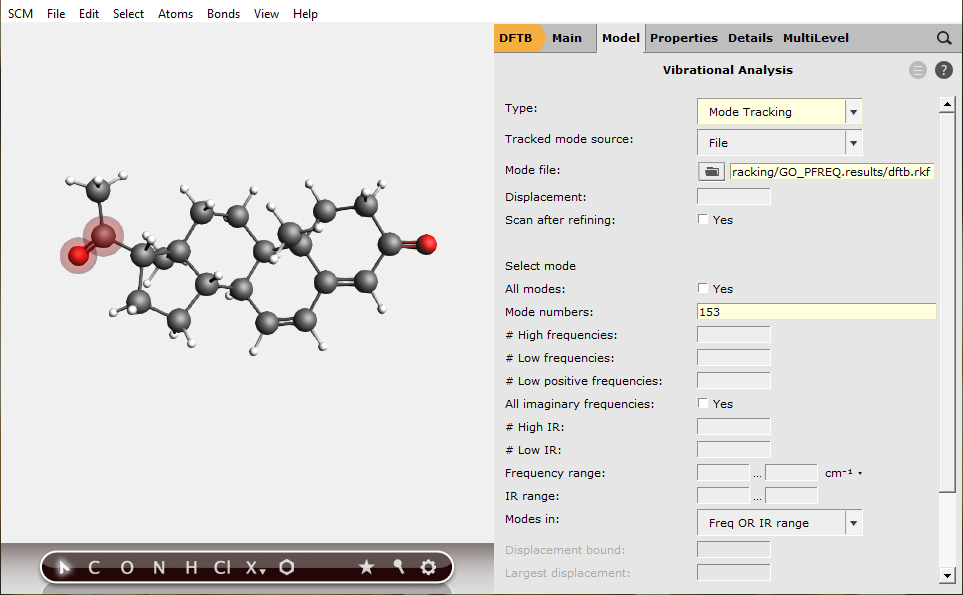Click the Mode numbers field showing 153
Screen dimensions: 963x595
[815, 311]
